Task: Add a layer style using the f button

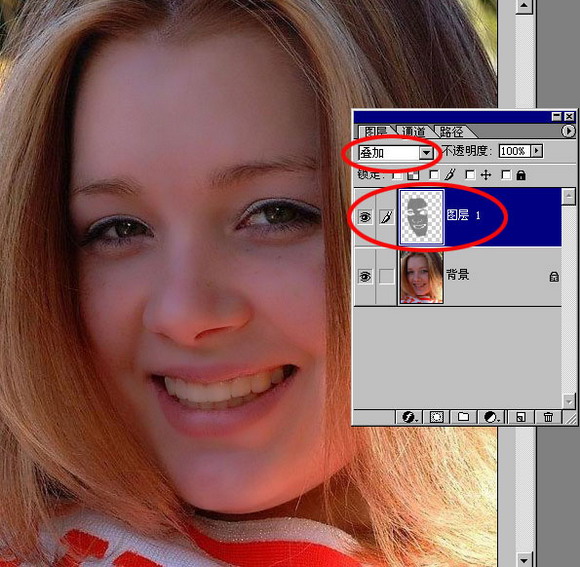Action: pos(409,417)
